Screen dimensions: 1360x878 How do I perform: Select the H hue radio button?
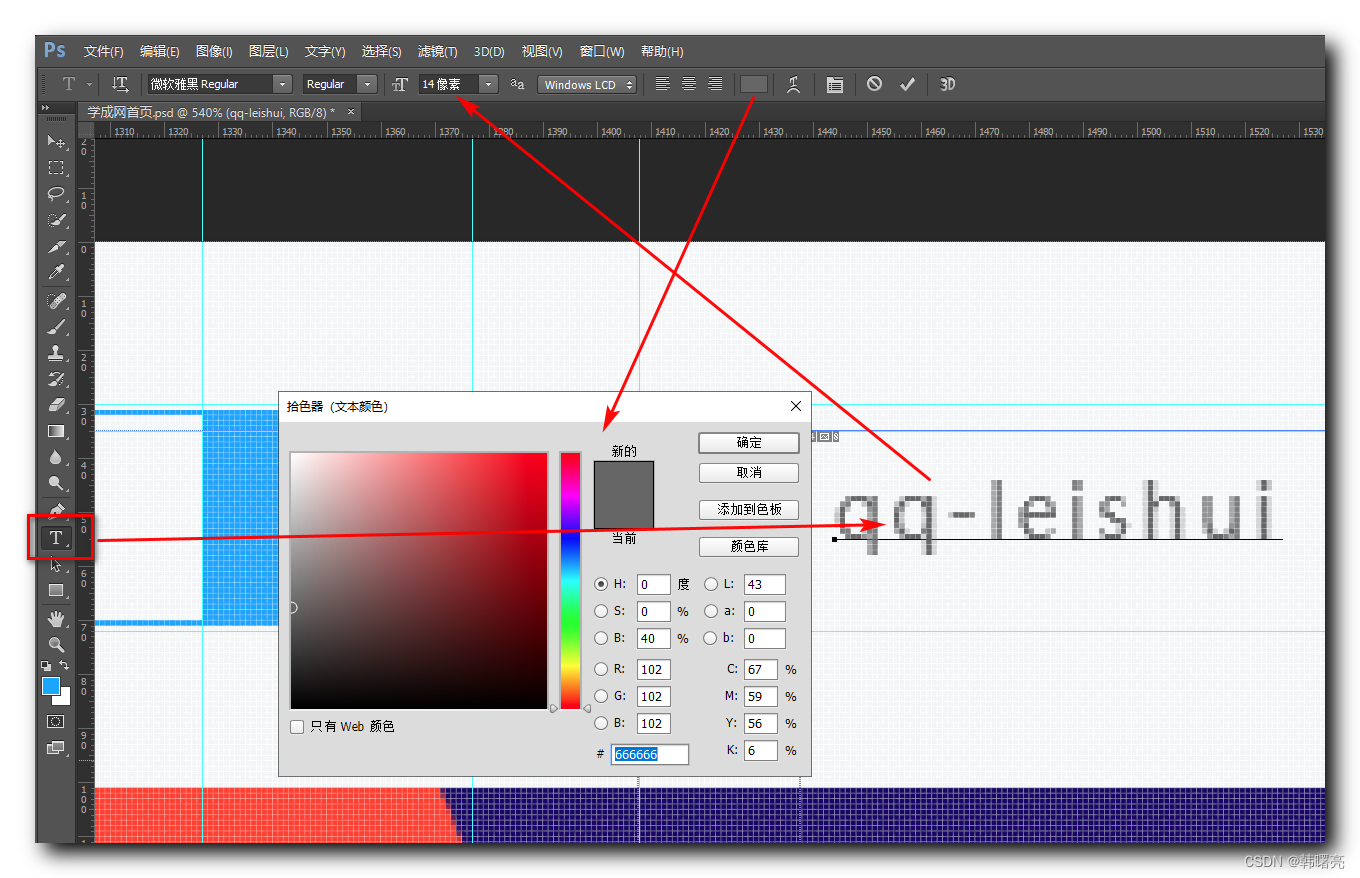(x=601, y=584)
